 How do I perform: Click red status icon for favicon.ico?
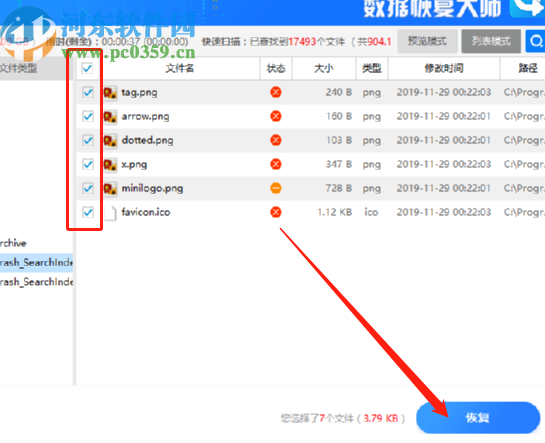(276, 212)
